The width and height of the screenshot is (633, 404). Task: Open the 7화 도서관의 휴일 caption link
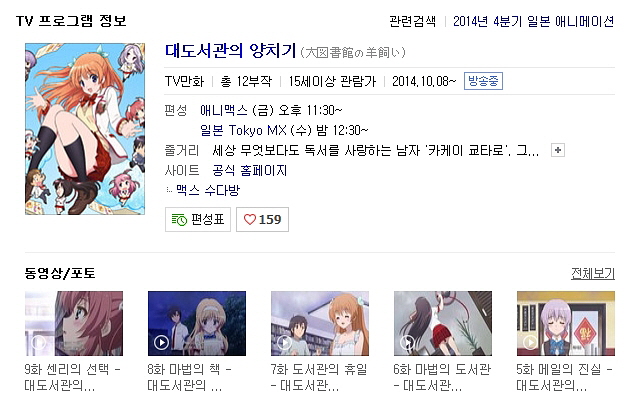point(319,377)
